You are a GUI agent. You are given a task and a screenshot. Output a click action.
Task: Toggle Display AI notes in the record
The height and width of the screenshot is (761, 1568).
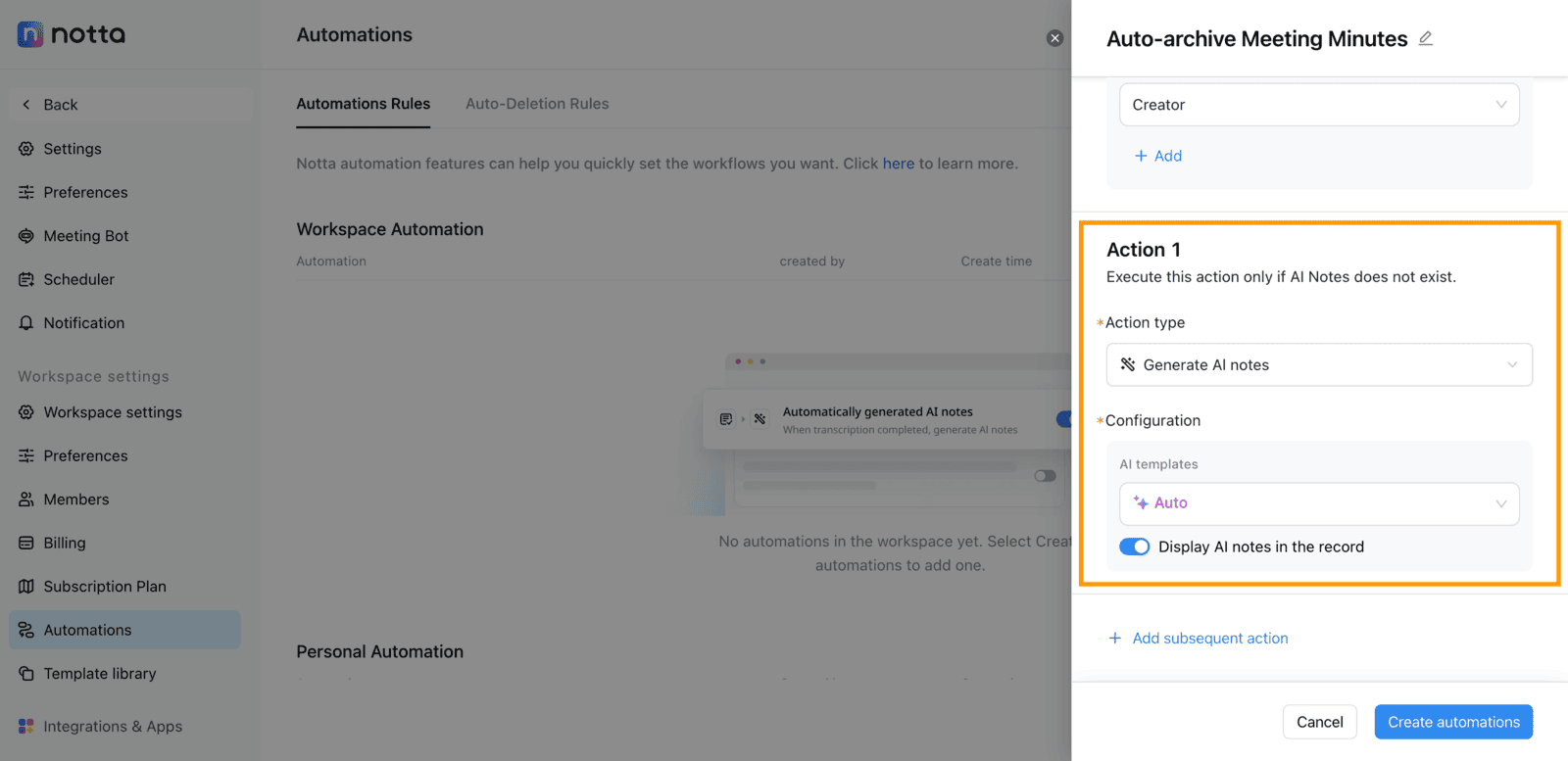click(x=1135, y=547)
